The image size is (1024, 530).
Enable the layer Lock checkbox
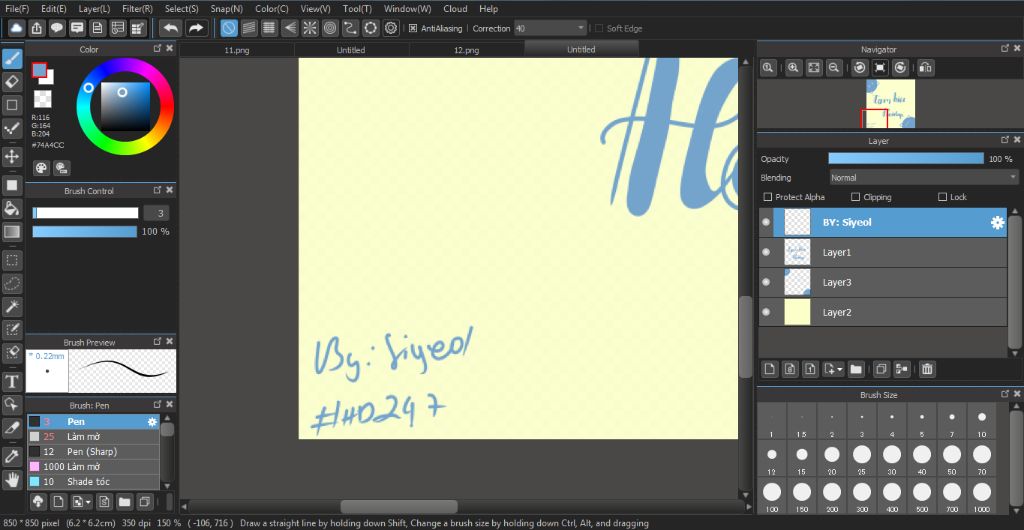coord(942,196)
